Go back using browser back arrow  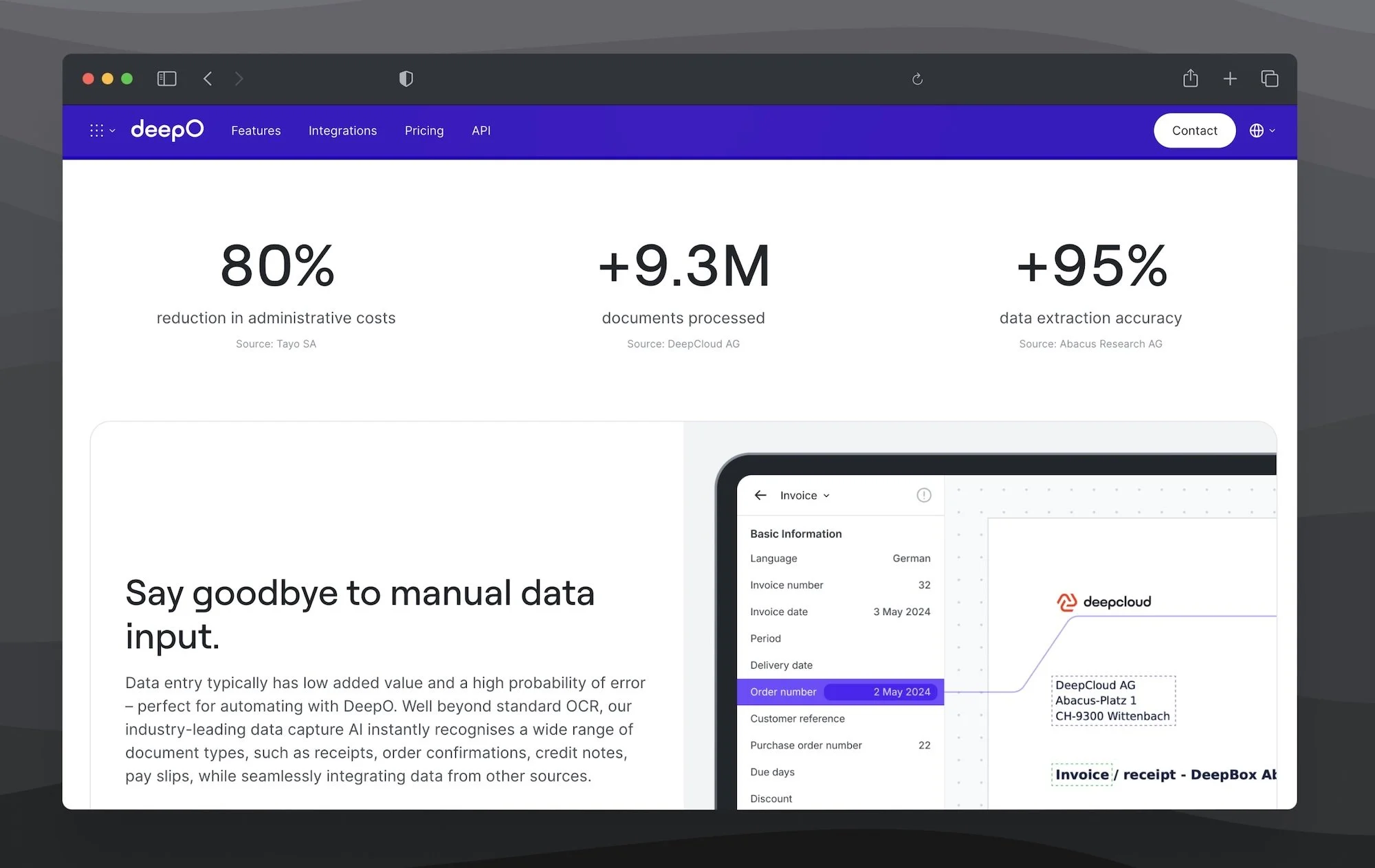(x=208, y=79)
